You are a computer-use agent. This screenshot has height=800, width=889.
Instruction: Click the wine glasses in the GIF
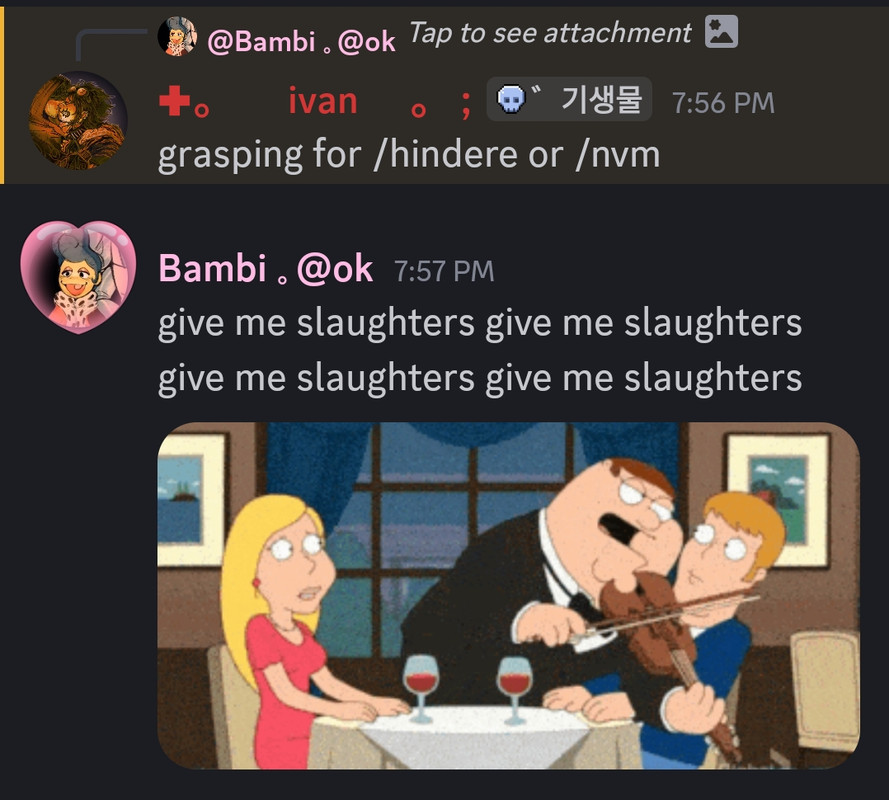[x=468, y=689]
